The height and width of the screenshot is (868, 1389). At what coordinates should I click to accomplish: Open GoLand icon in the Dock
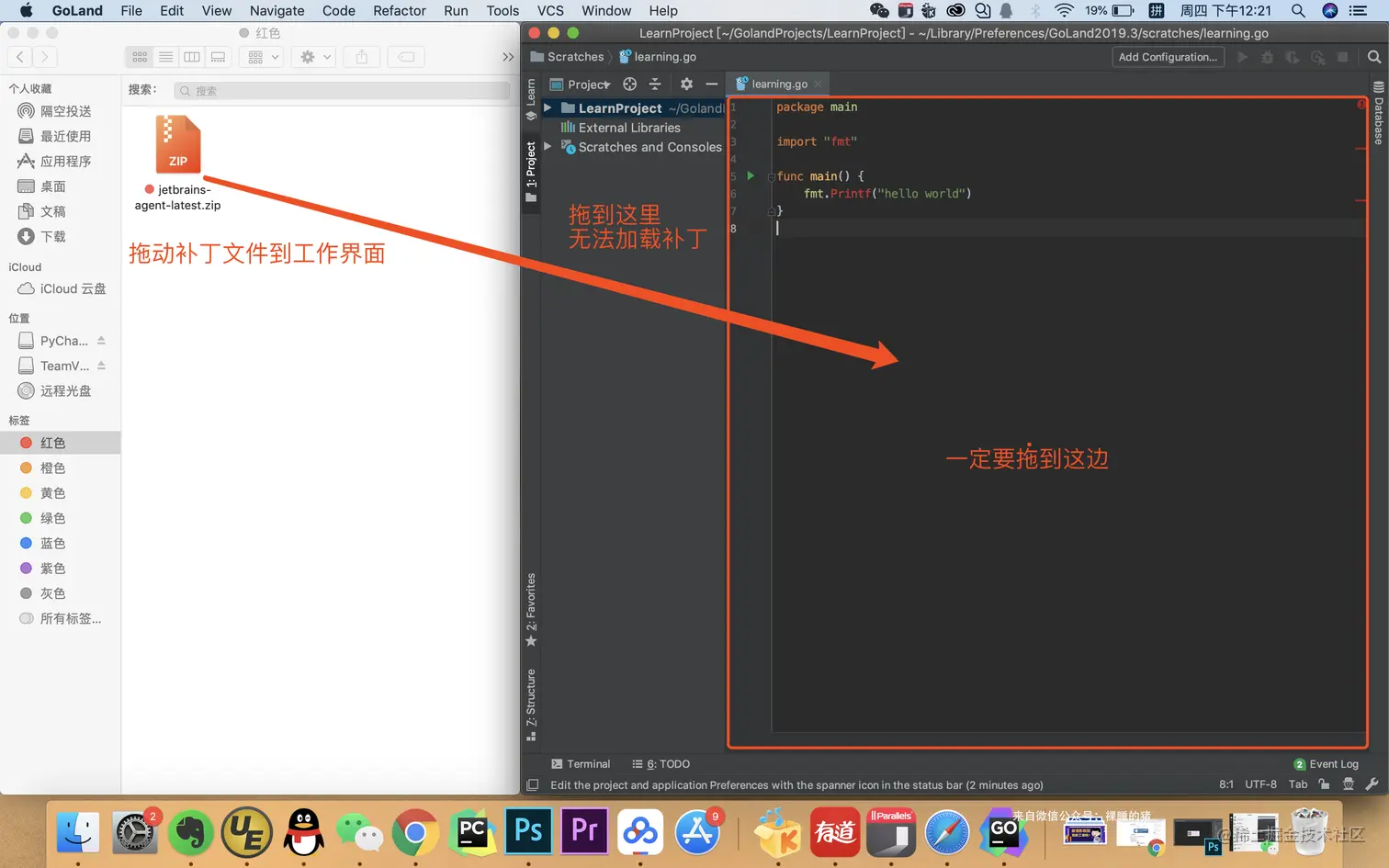tap(1003, 831)
